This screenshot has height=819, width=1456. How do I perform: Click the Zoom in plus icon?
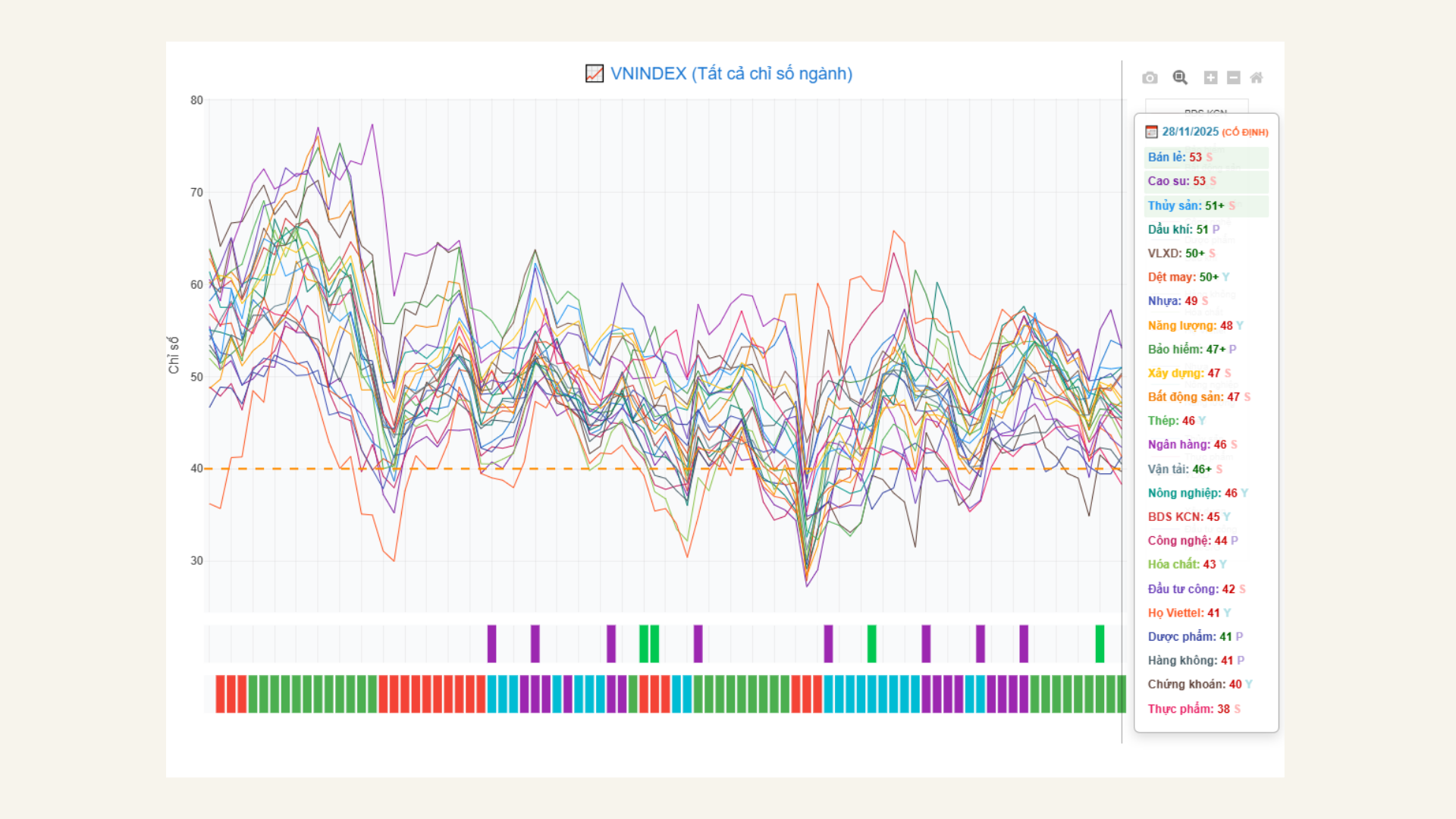tap(1210, 77)
